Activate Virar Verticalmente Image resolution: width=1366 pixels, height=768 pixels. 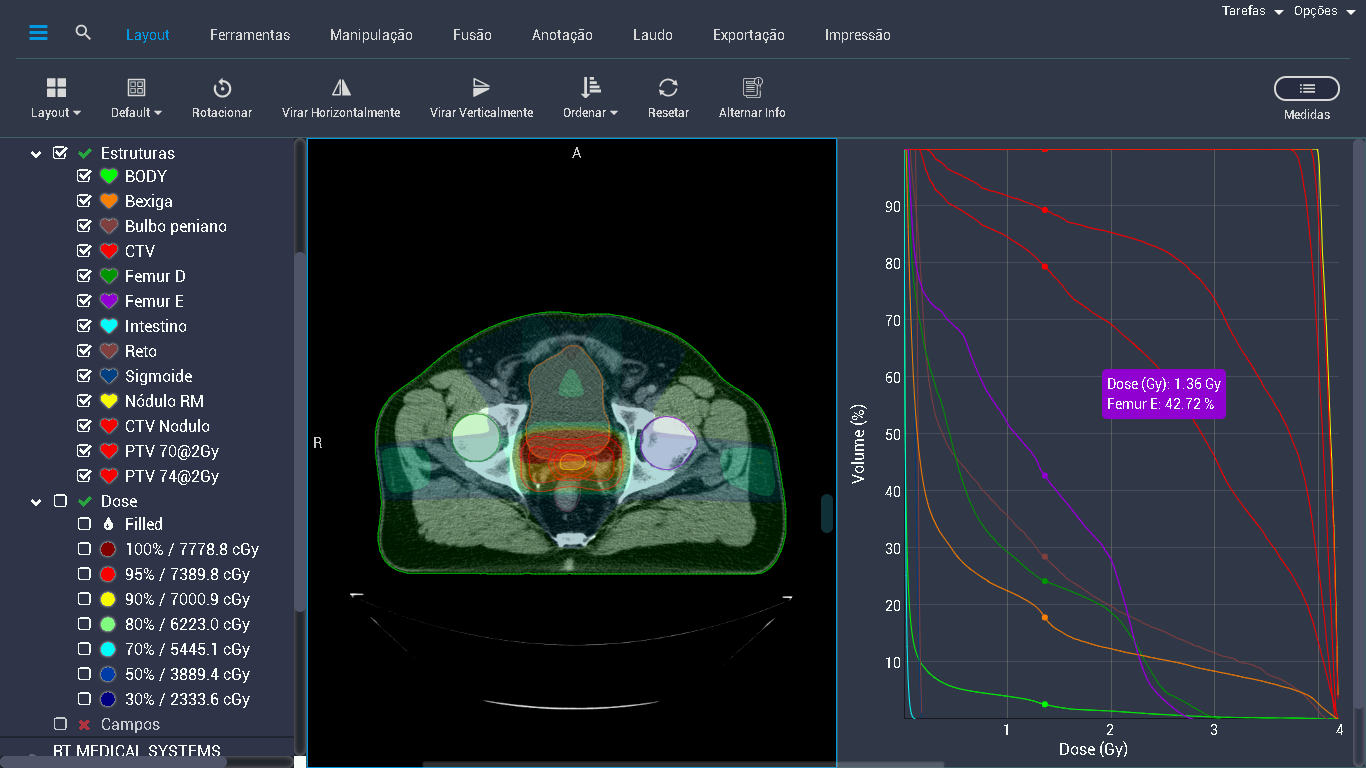tap(480, 96)
